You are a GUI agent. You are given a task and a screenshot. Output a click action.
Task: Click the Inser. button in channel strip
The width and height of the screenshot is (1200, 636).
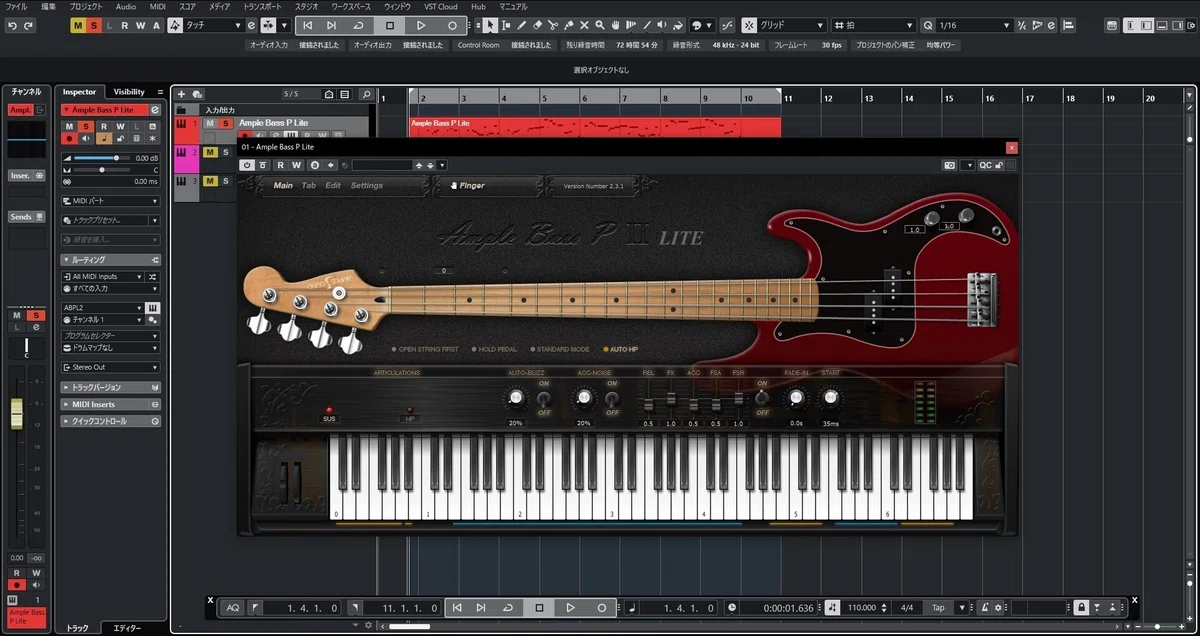(26, 175)
